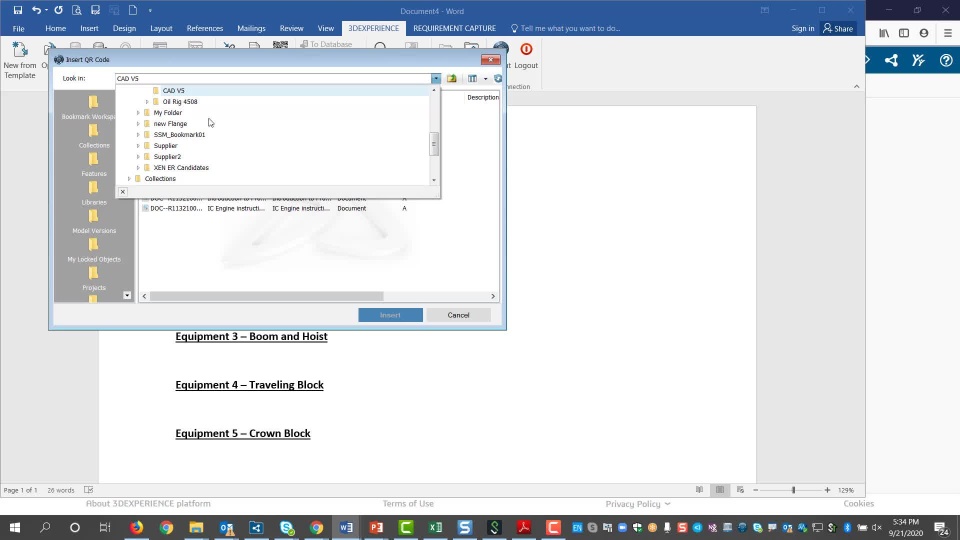Click the share icon in 3DEXPERIENCE bar

891,60
